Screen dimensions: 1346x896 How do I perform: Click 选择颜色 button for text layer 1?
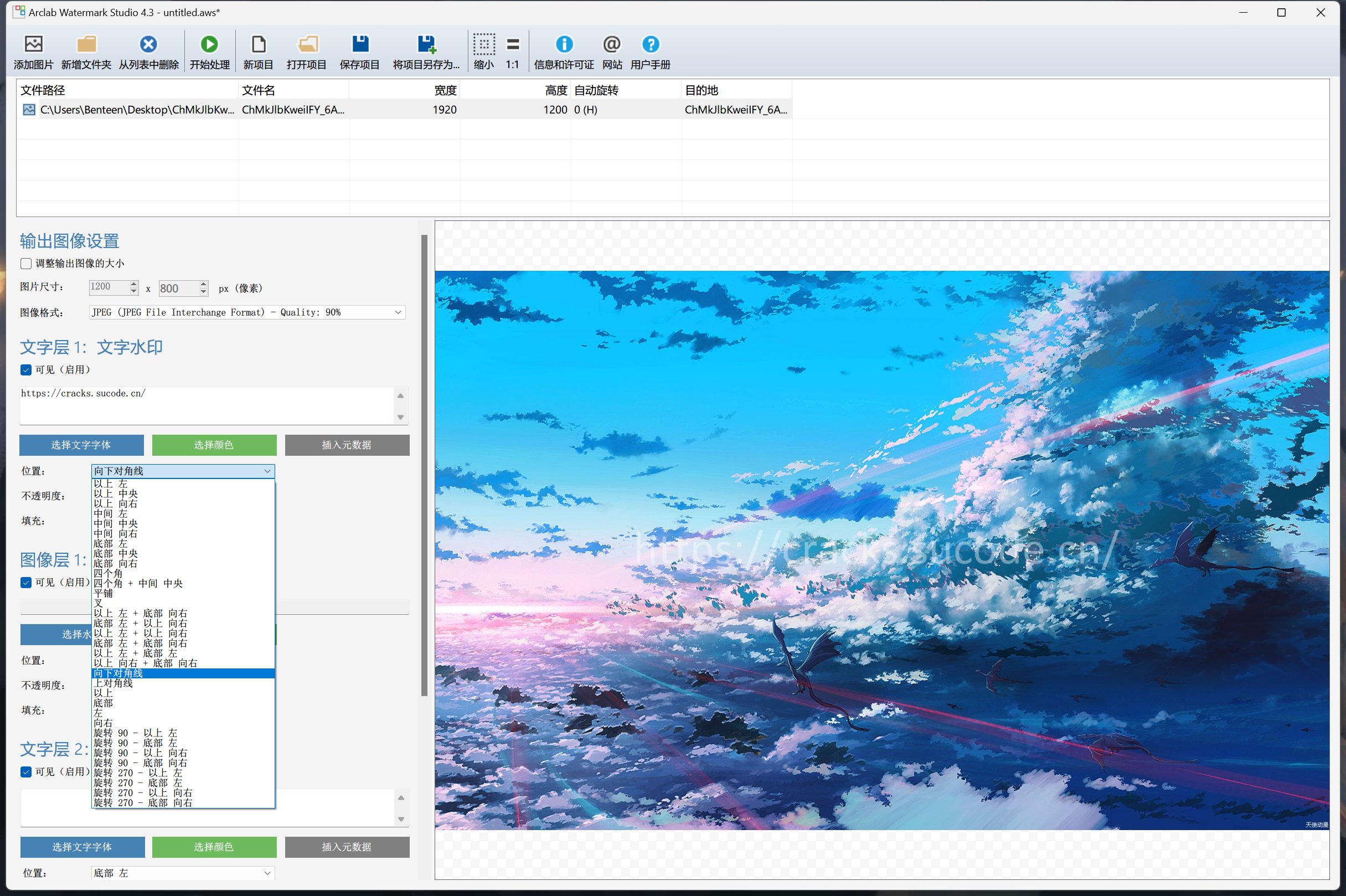tap(214, 445)
